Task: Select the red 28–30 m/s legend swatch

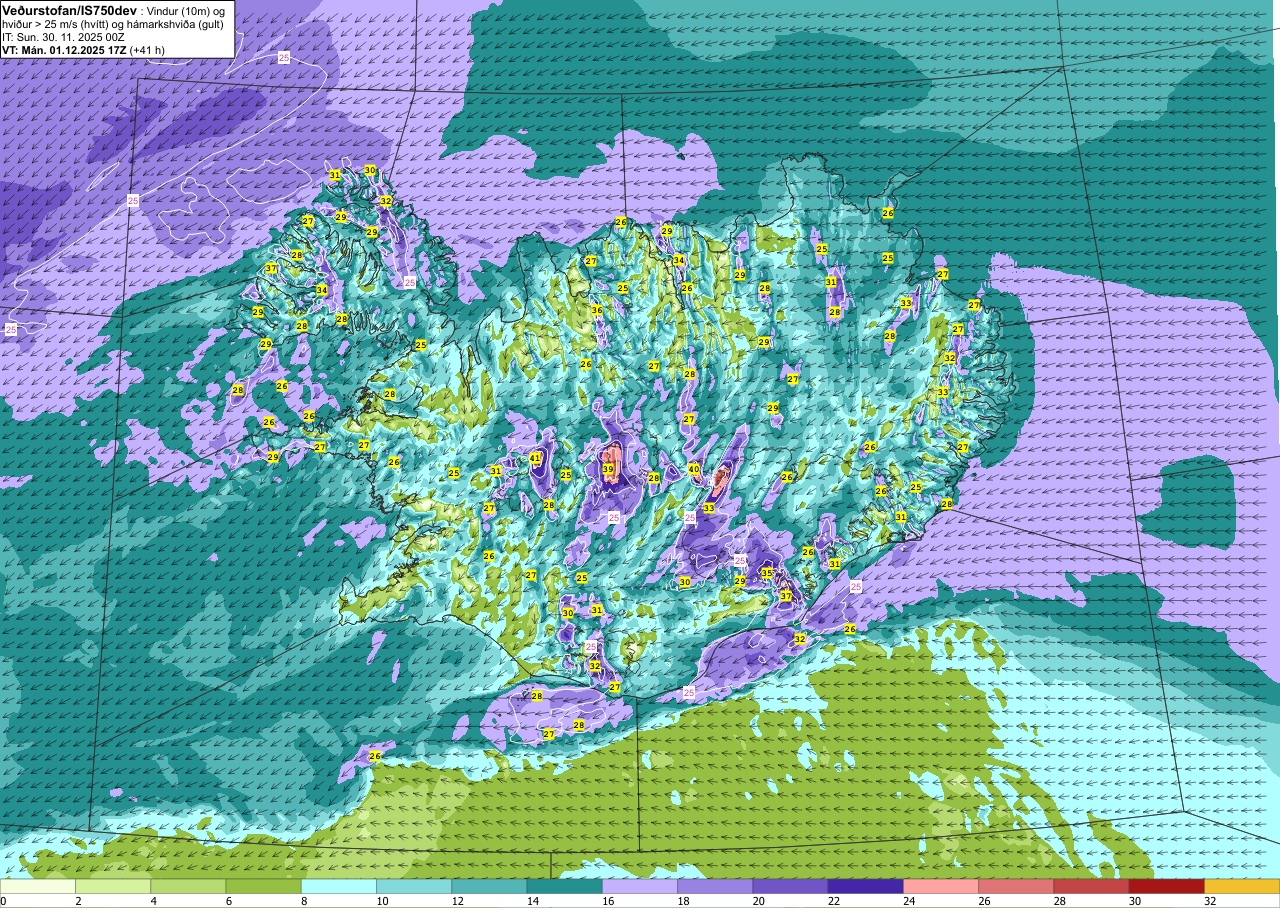Action: [1091, 886]
